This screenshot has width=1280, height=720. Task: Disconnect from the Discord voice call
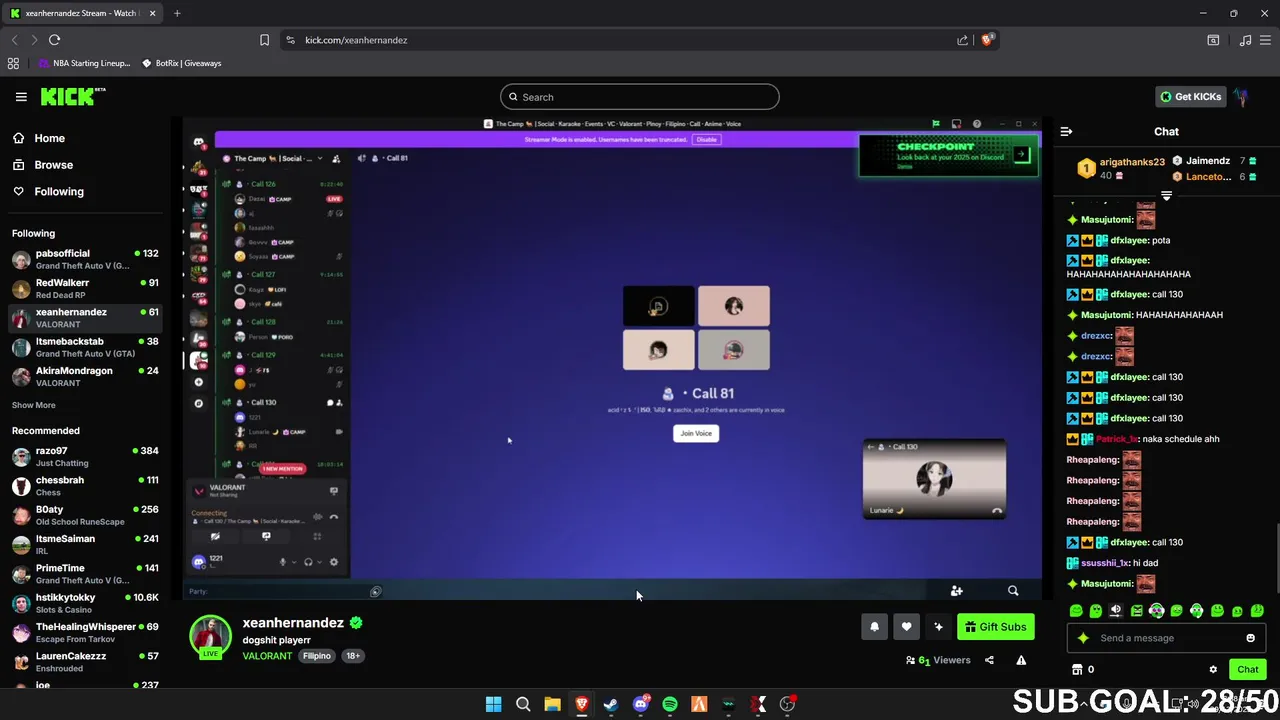click(334, 517)
